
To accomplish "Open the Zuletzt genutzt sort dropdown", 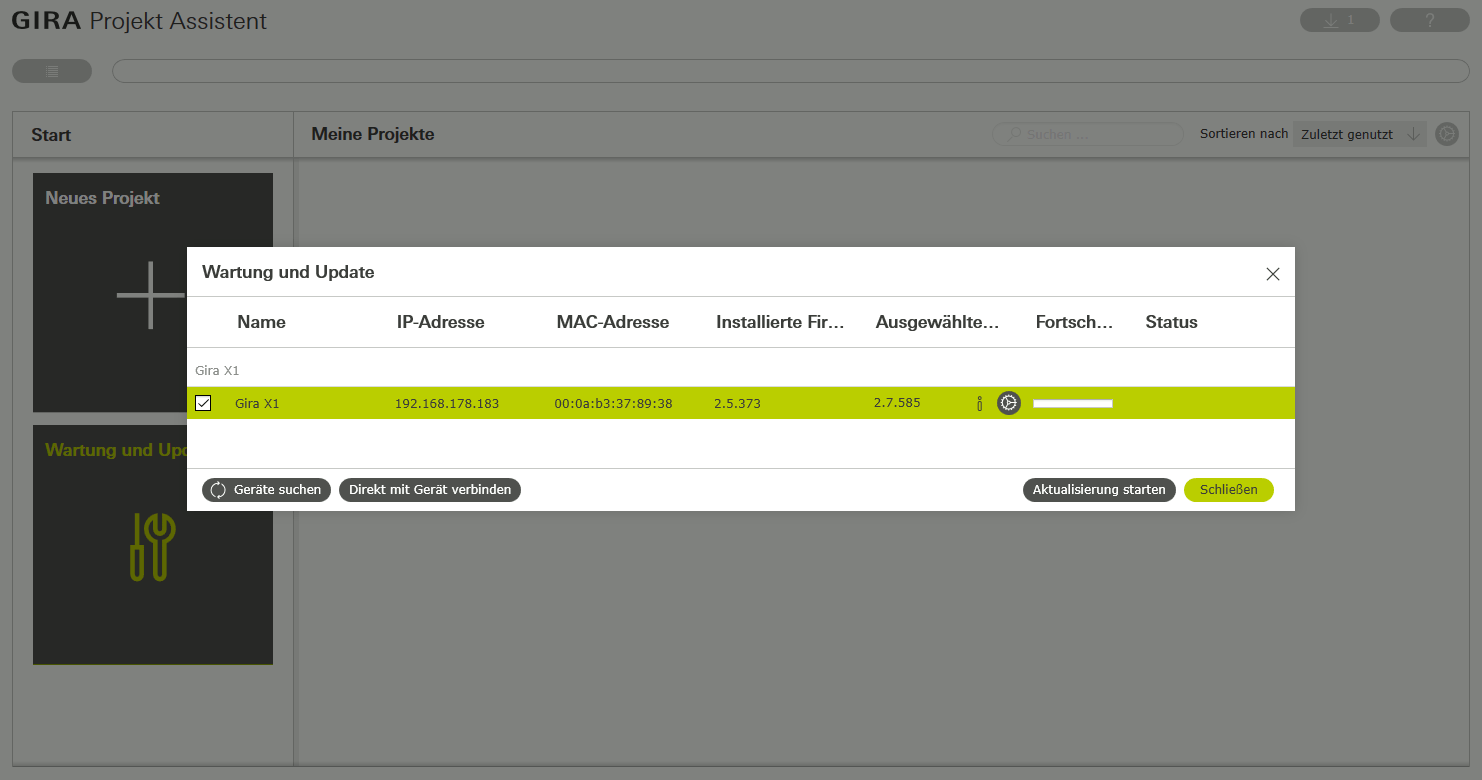I will coord(1360,134).
